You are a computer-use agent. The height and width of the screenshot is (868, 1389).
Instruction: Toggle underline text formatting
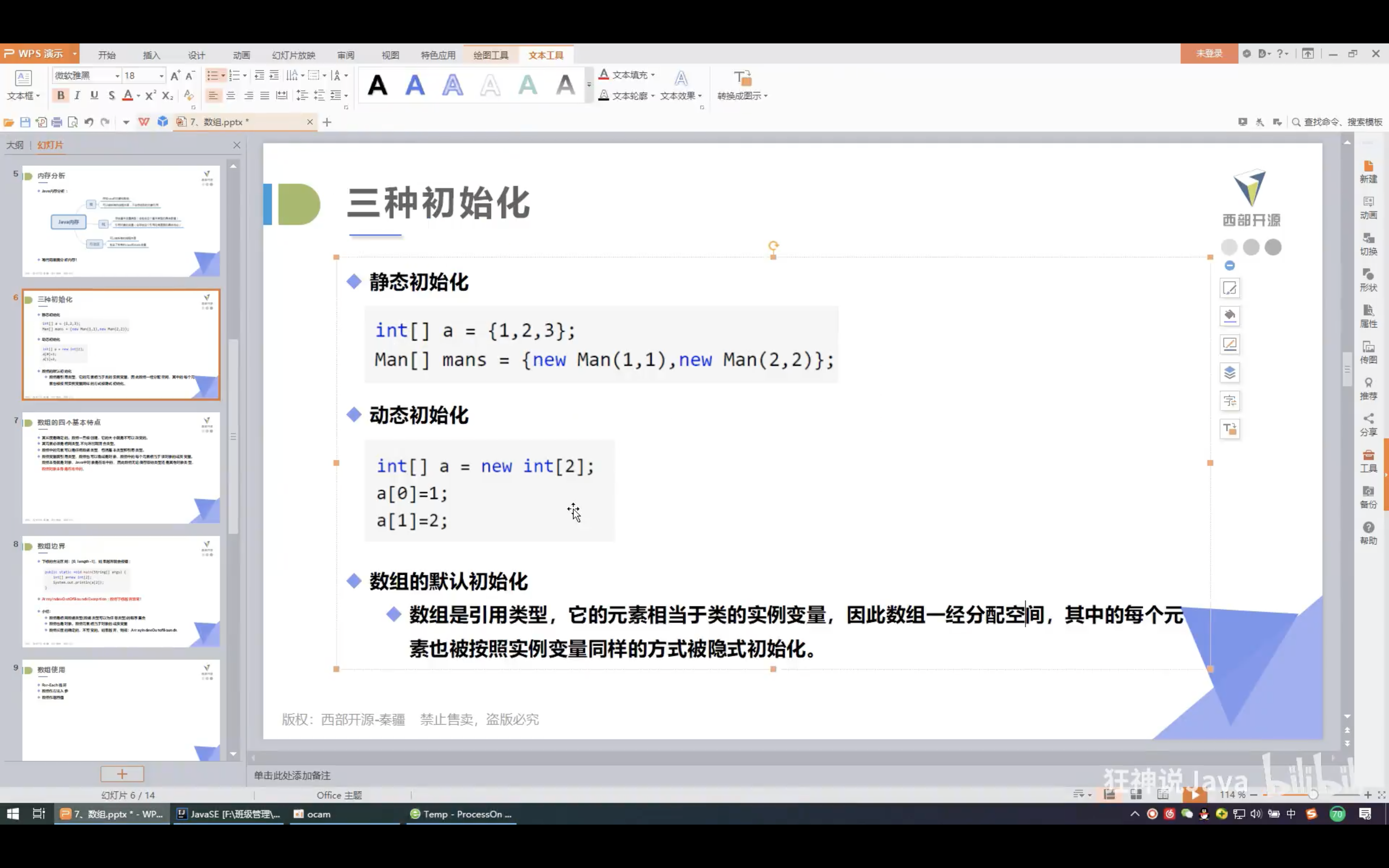pos(94,95)
